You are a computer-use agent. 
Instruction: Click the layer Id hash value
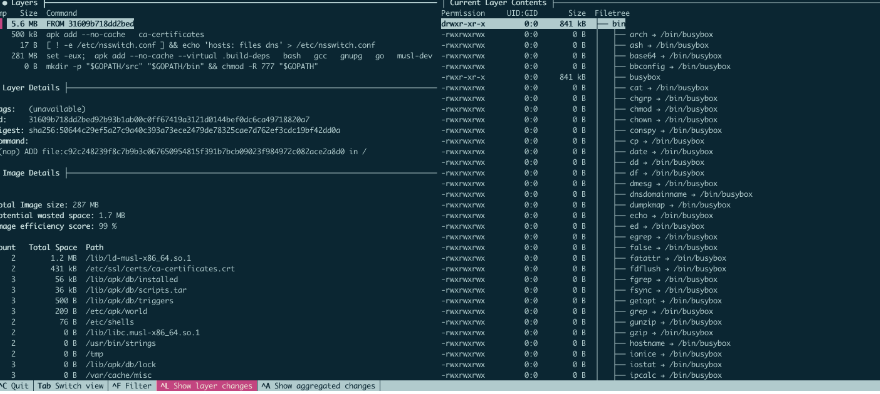click(x=169, y=120)
